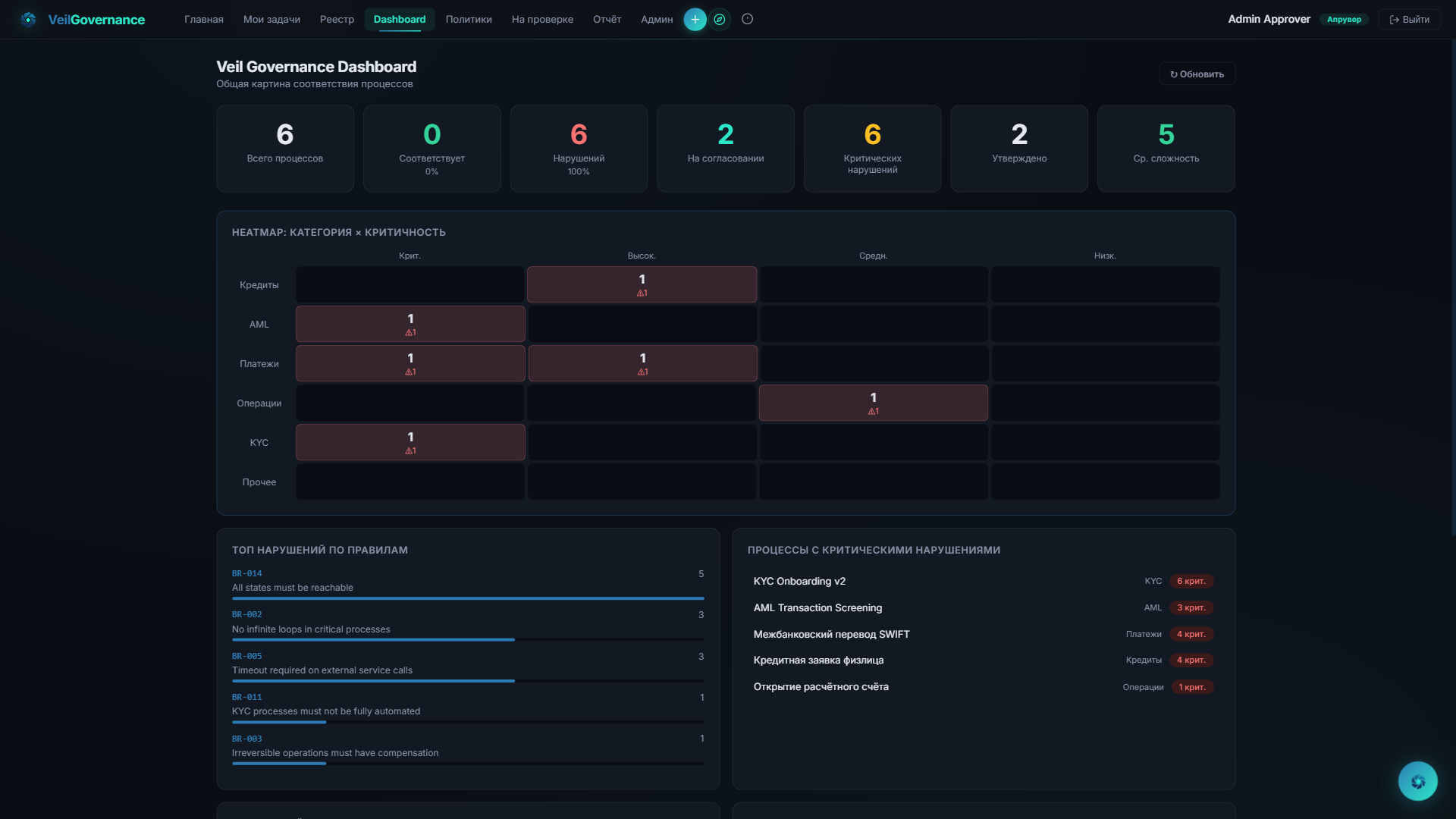Open Межбанковский перевод SWIFT process row
Viewport: 1456px width, 819px height.
[x=831, y=635]
